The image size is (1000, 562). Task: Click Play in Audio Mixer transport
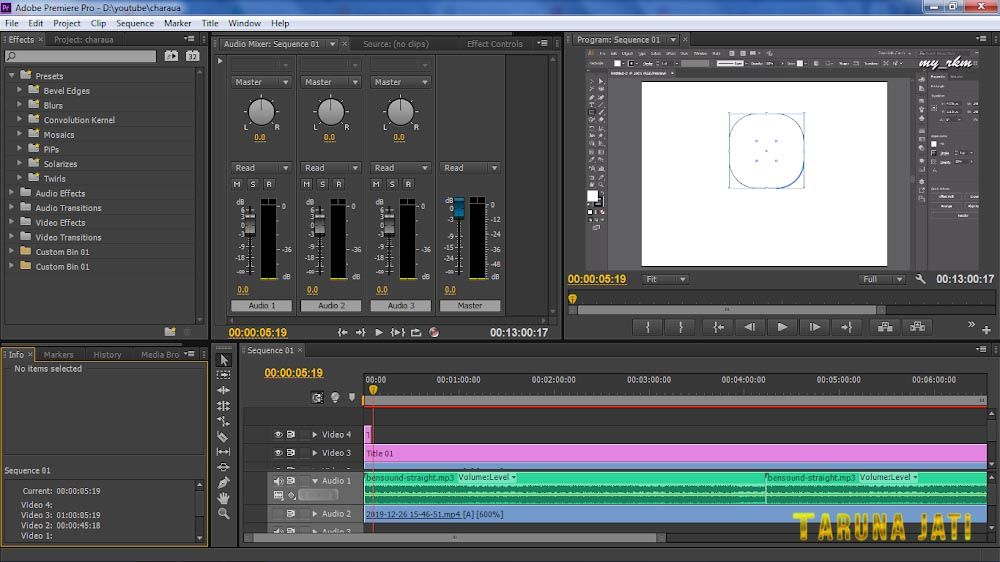pyautogui.click(x=379, y=332)
